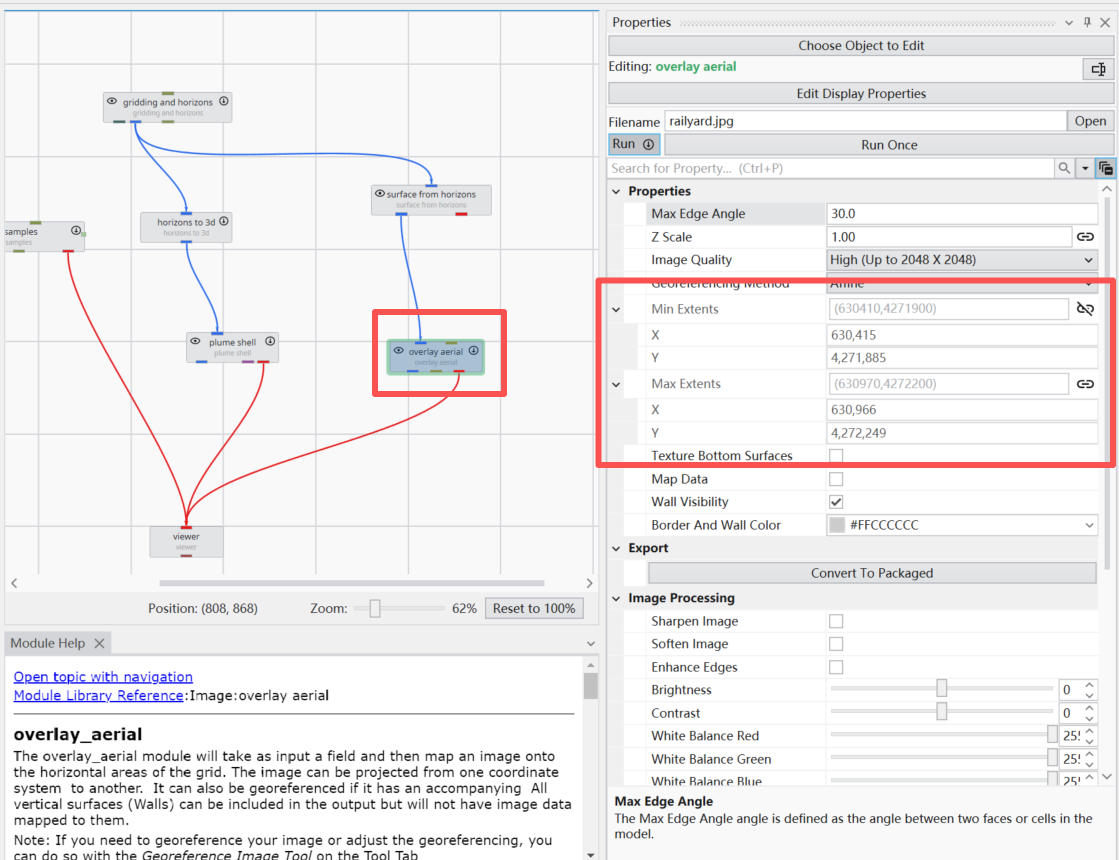This screenshot has height=860, width=1119.
Task: Click the Brightness slider handle
Action: pos(942,690)
